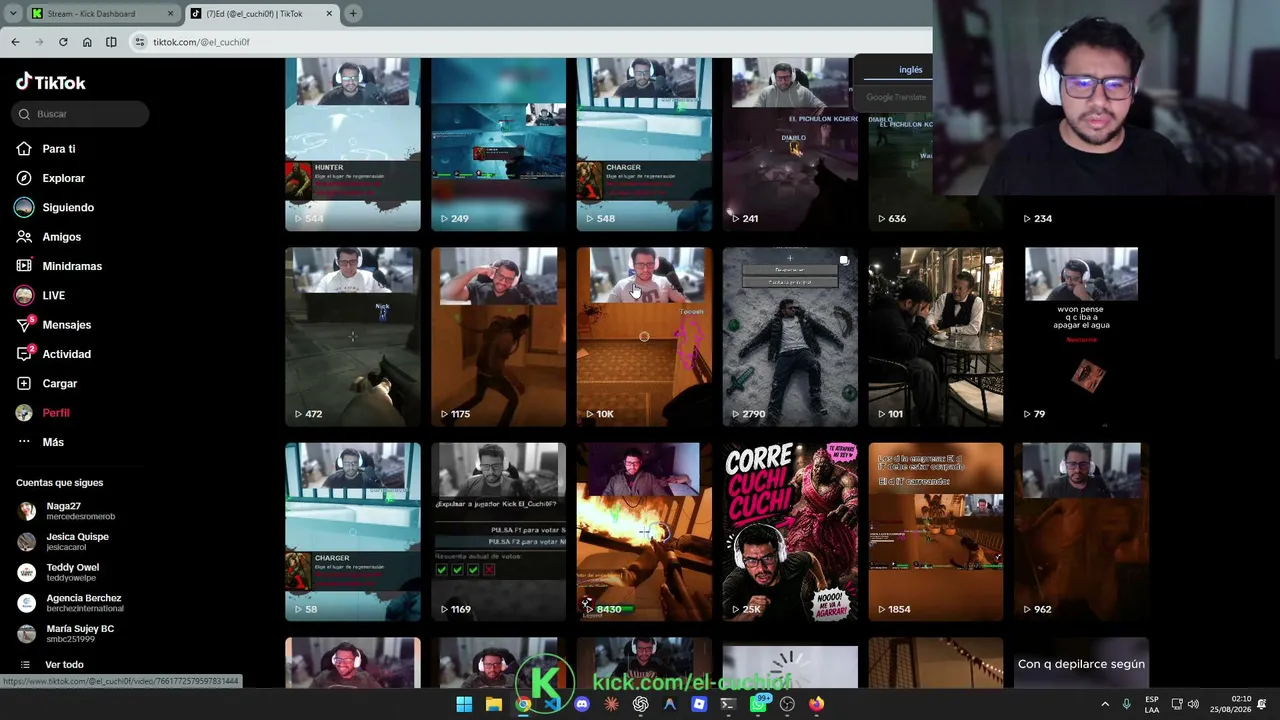
Task: Open the Actividad notifications icon
Action: (24, 354)
